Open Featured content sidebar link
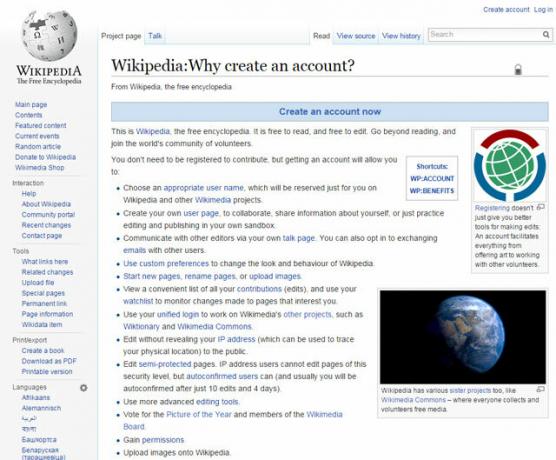Viewport: 556px width, 460px height. (x=40, y=126)
